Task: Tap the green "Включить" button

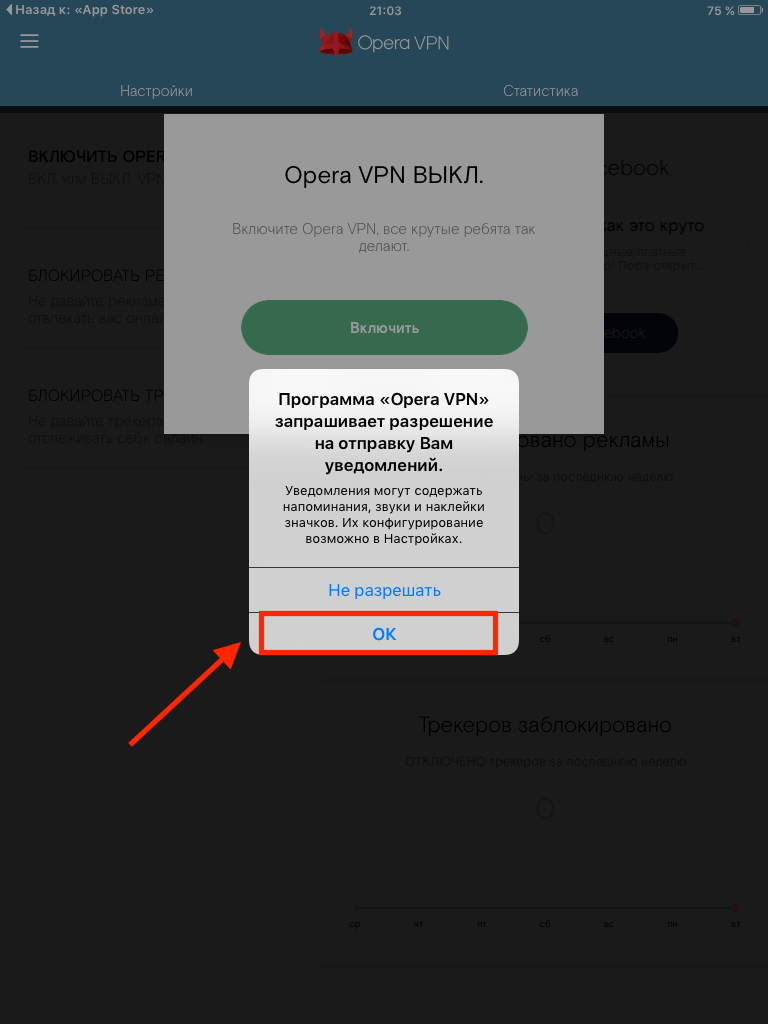Action: (384, 327)
